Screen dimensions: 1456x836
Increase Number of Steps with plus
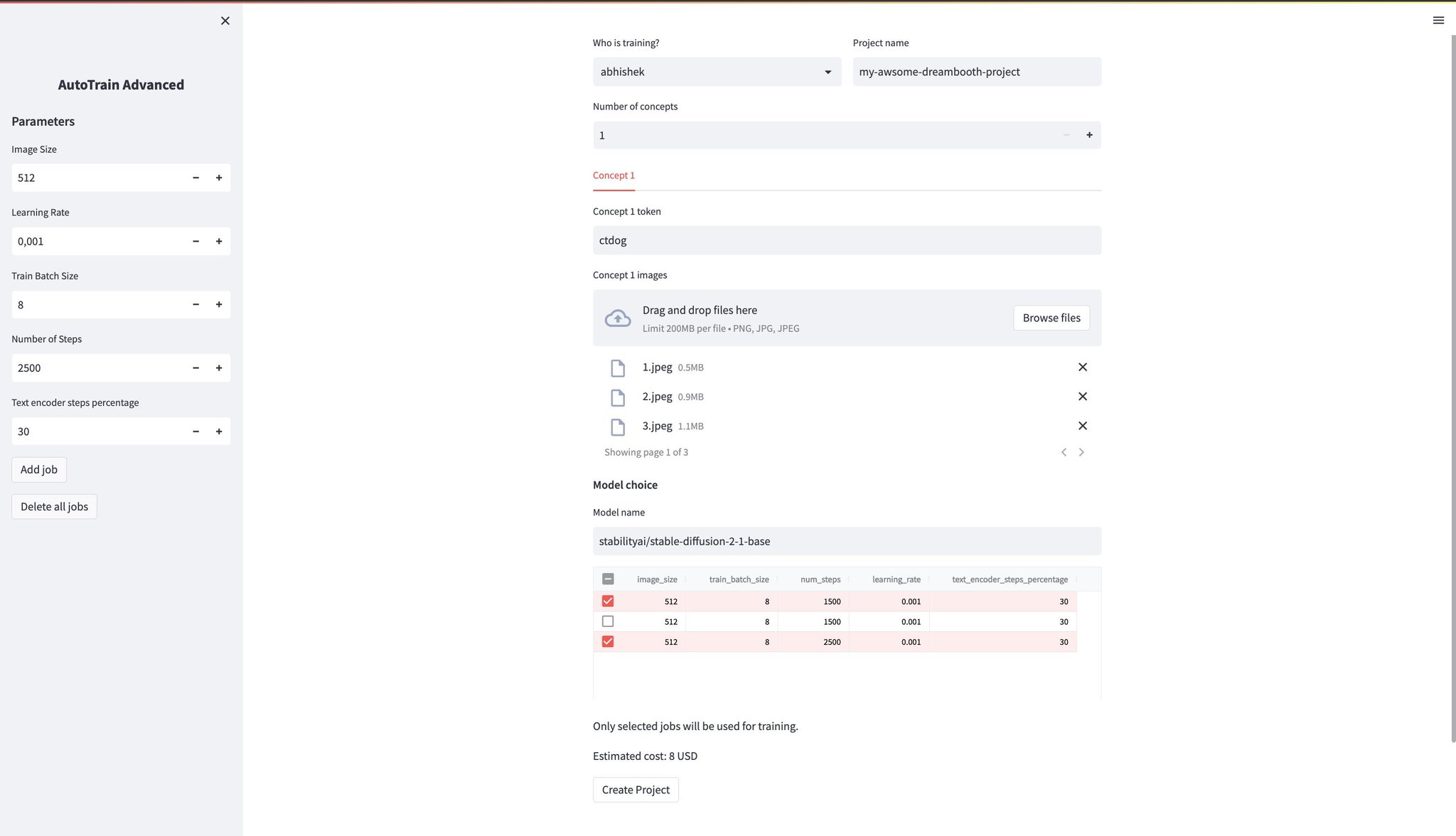click(219, 368)
